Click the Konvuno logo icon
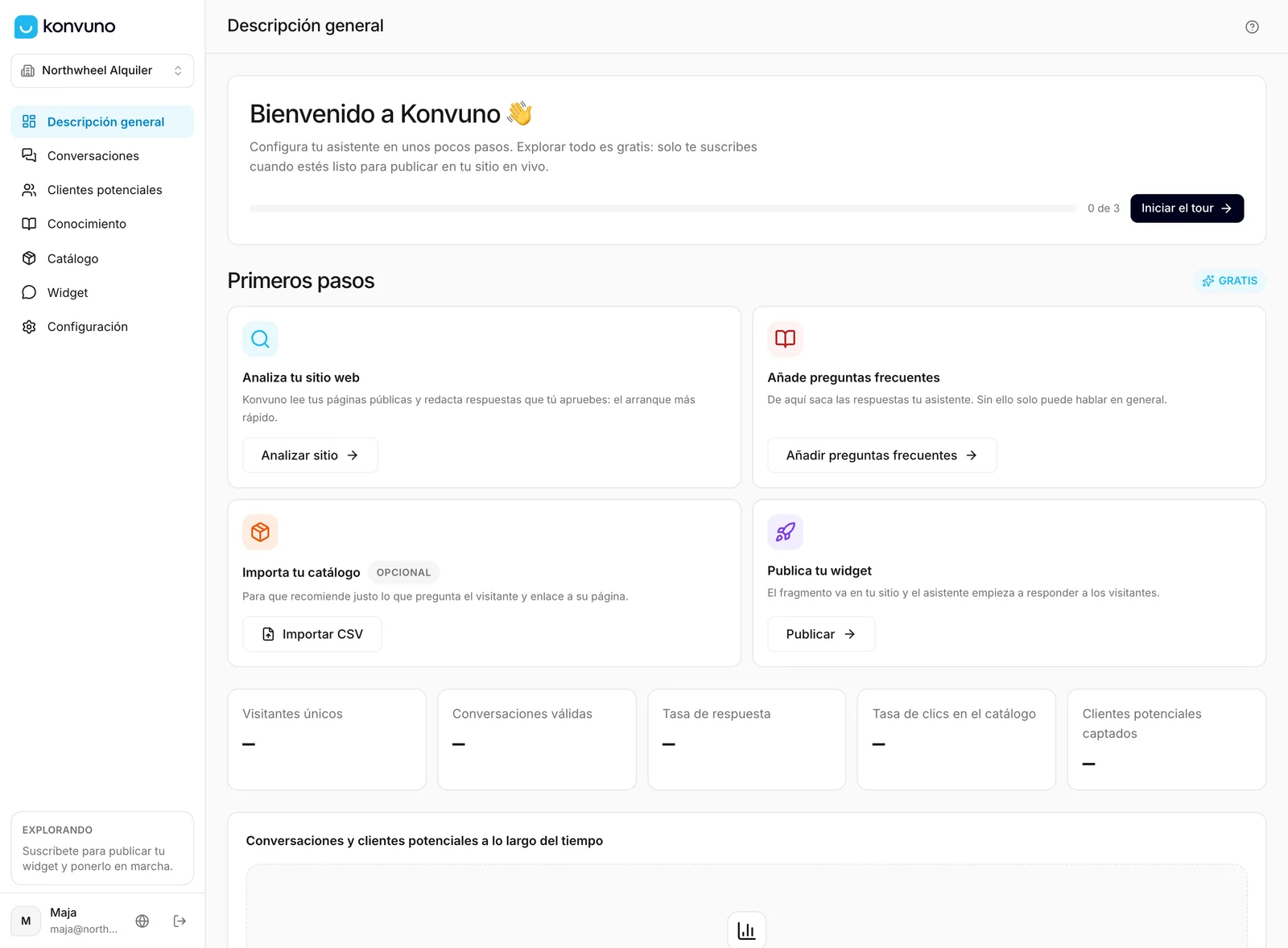The width and height of the screenshot is (1288, 948). (x=26, y=27)
